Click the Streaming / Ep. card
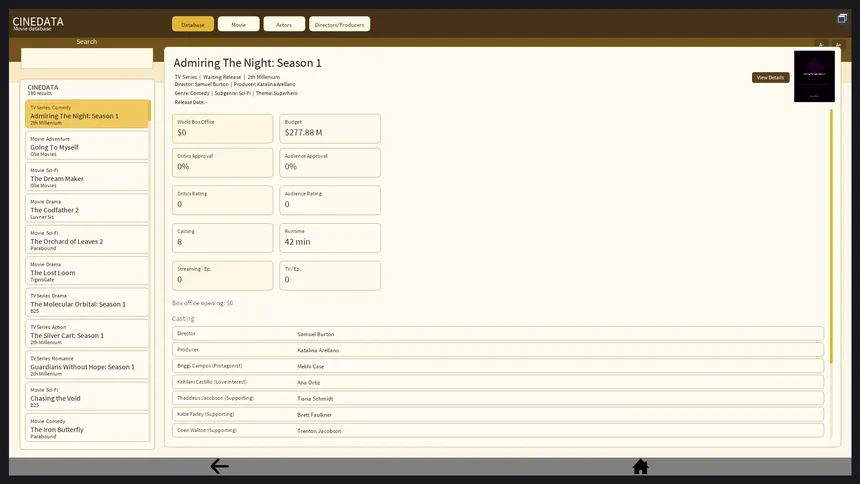Screen dimensions: 860x484 click(222, 275)
